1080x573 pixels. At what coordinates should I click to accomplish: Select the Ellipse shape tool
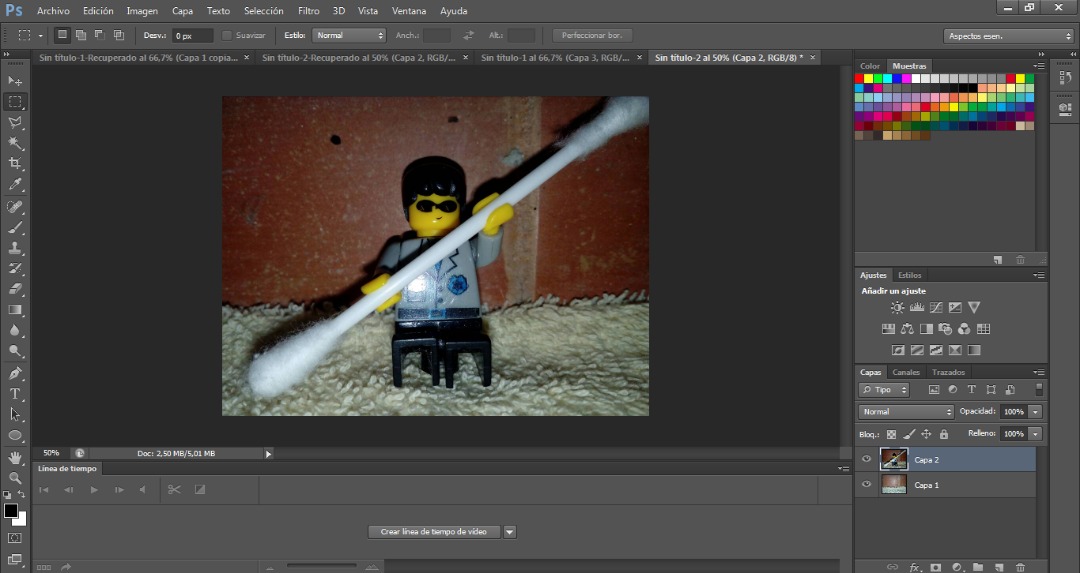pos(15,435)
